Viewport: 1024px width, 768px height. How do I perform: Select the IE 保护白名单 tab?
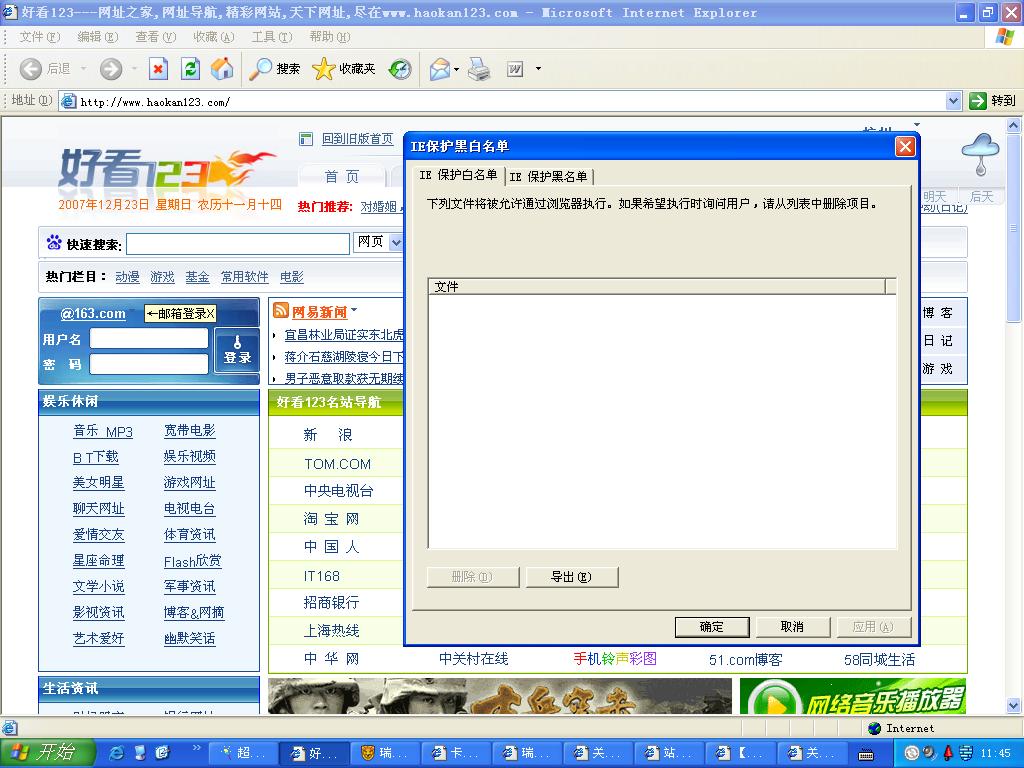tap(458, 174)
